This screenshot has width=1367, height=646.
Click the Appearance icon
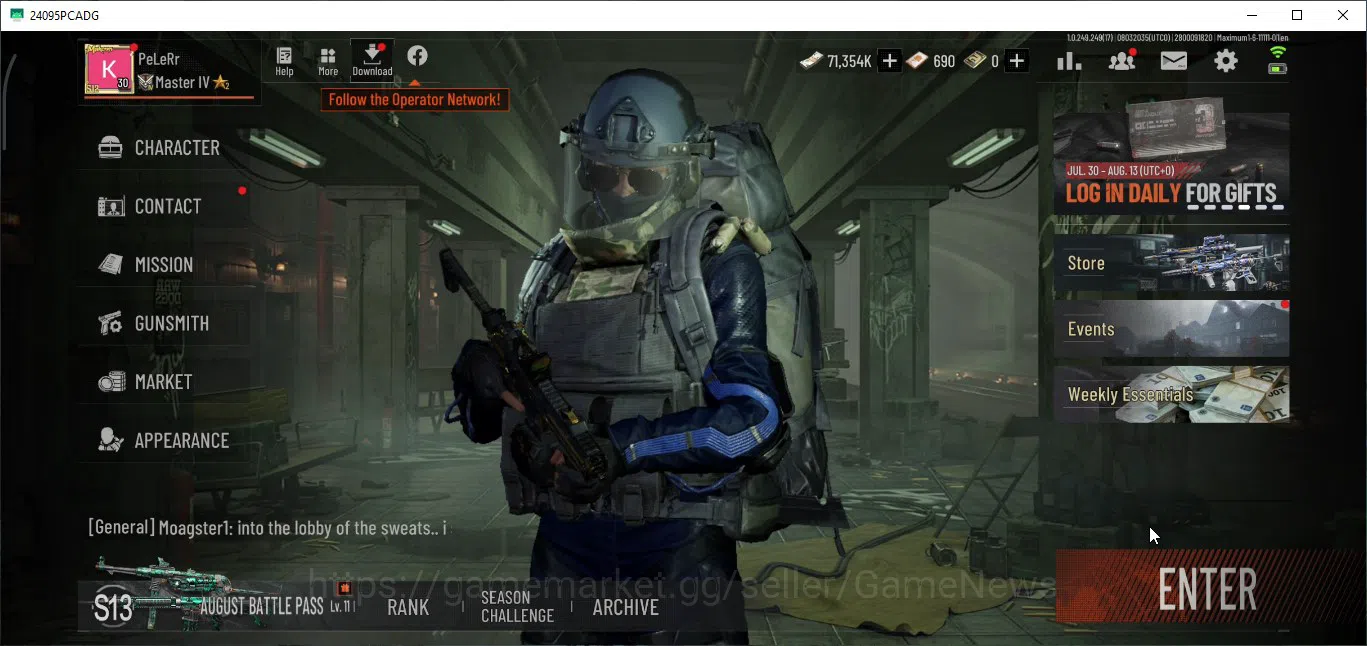[x=110, y=440]
